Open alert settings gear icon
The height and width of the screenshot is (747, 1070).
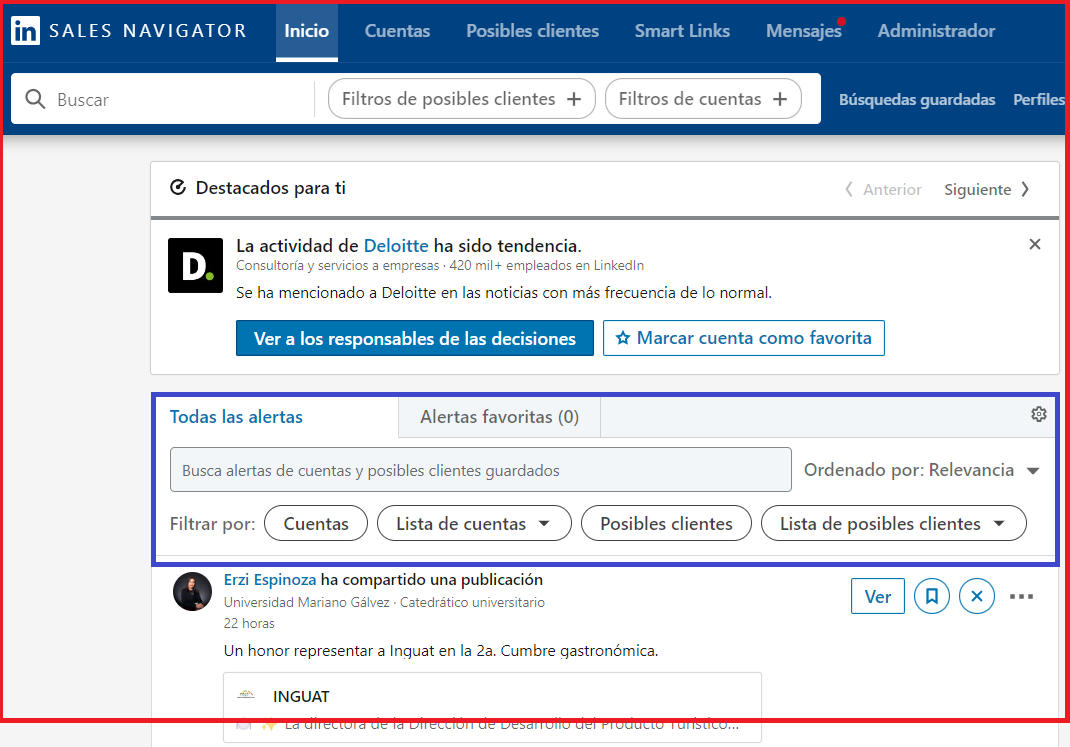pyautogui.click(x=1039, y=414)
